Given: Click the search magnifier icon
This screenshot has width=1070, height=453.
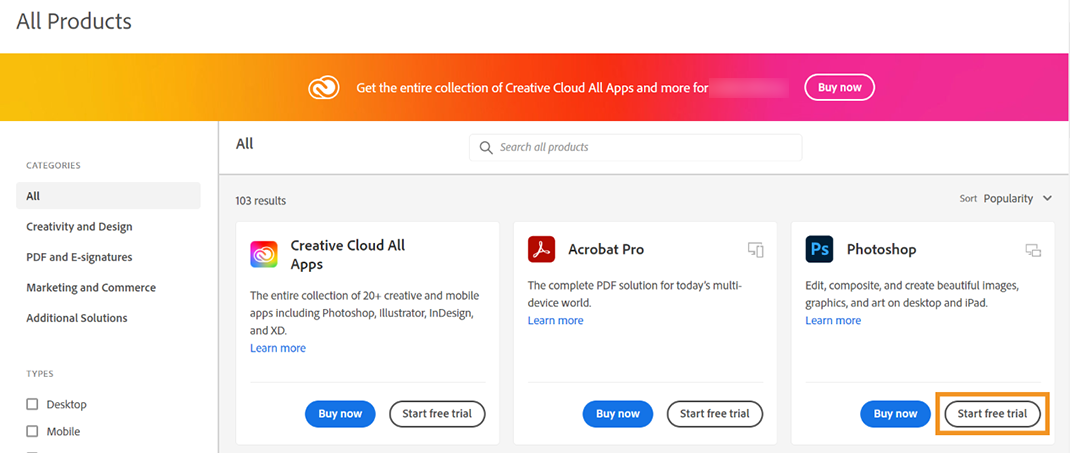Looking at the screenshot, I should click(486, 147).
